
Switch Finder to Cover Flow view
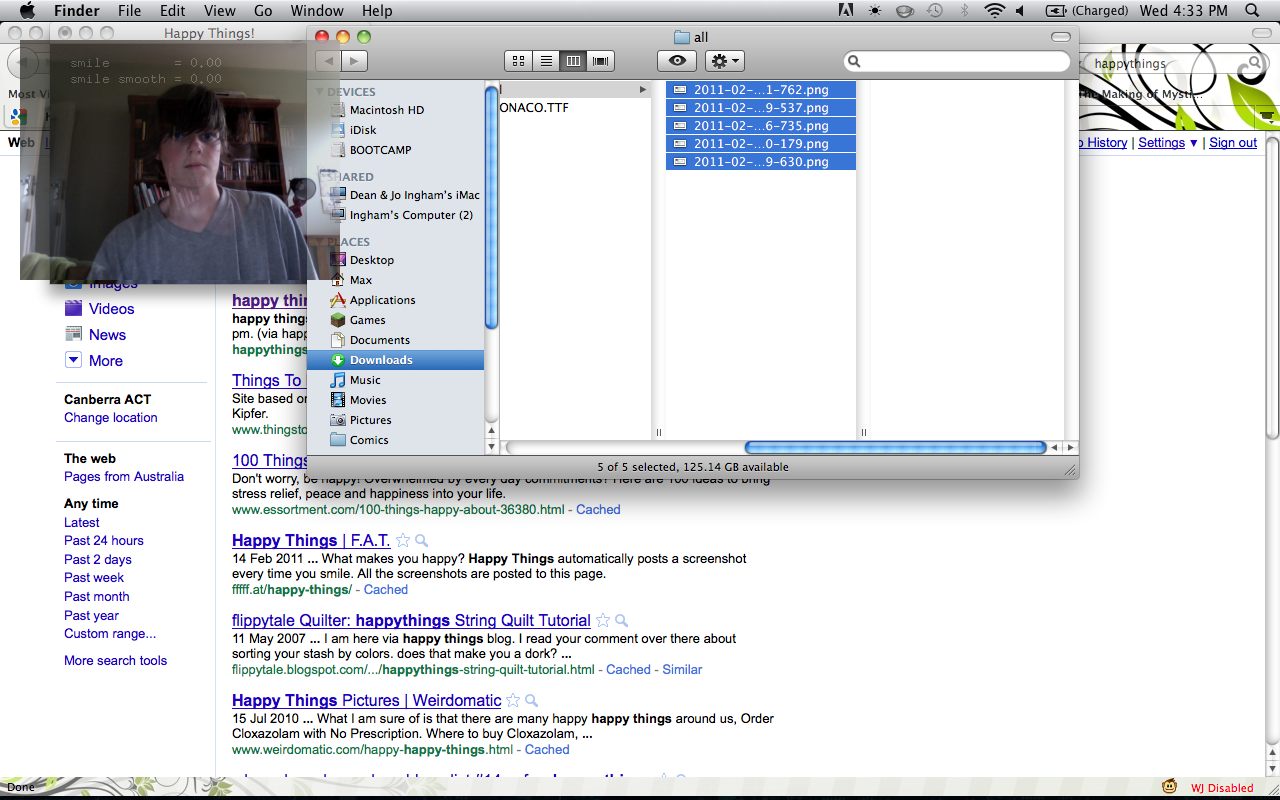tap(601, 61)
